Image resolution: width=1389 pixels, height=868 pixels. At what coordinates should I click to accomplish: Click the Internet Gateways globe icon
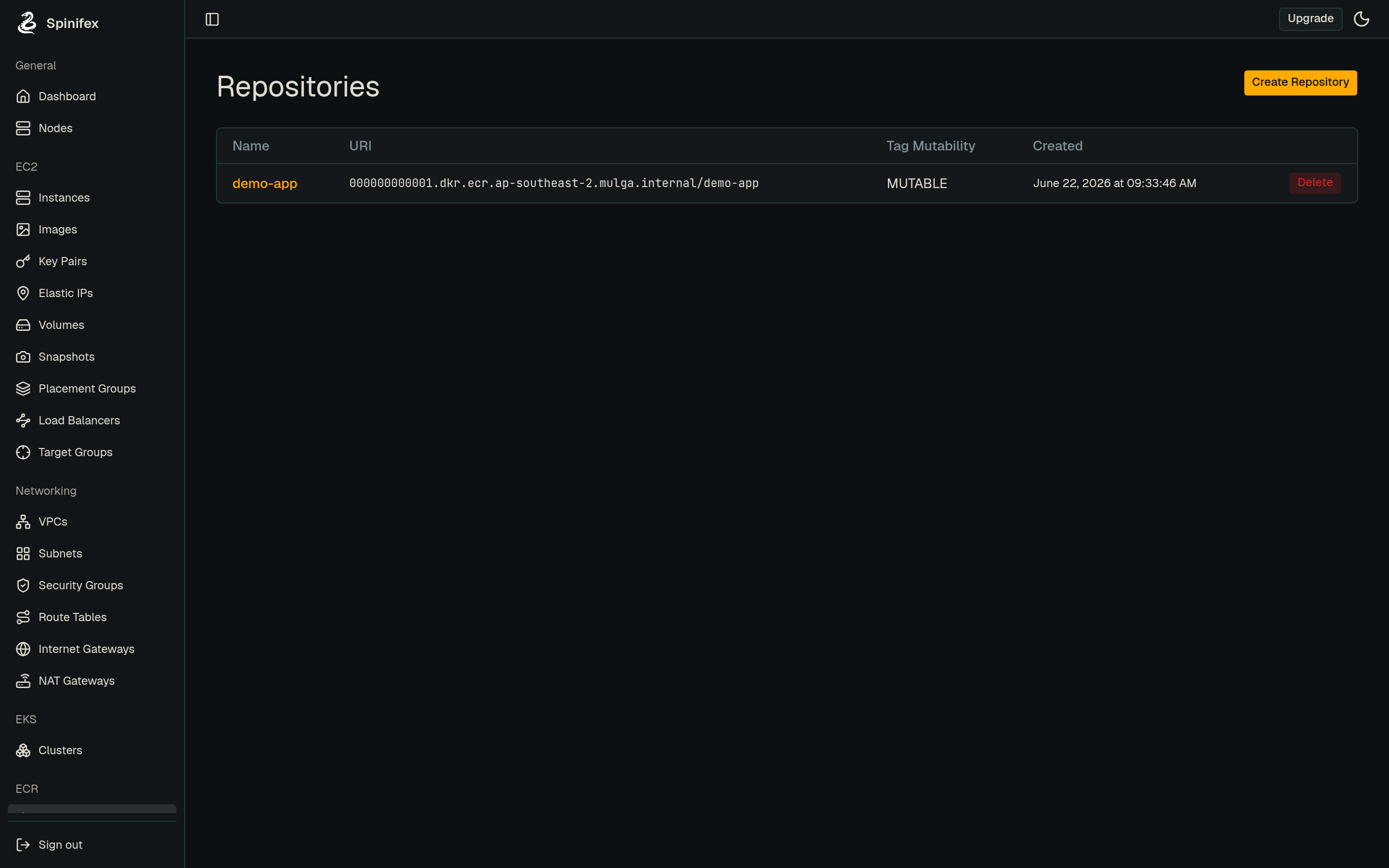click(x=23, y=649)
